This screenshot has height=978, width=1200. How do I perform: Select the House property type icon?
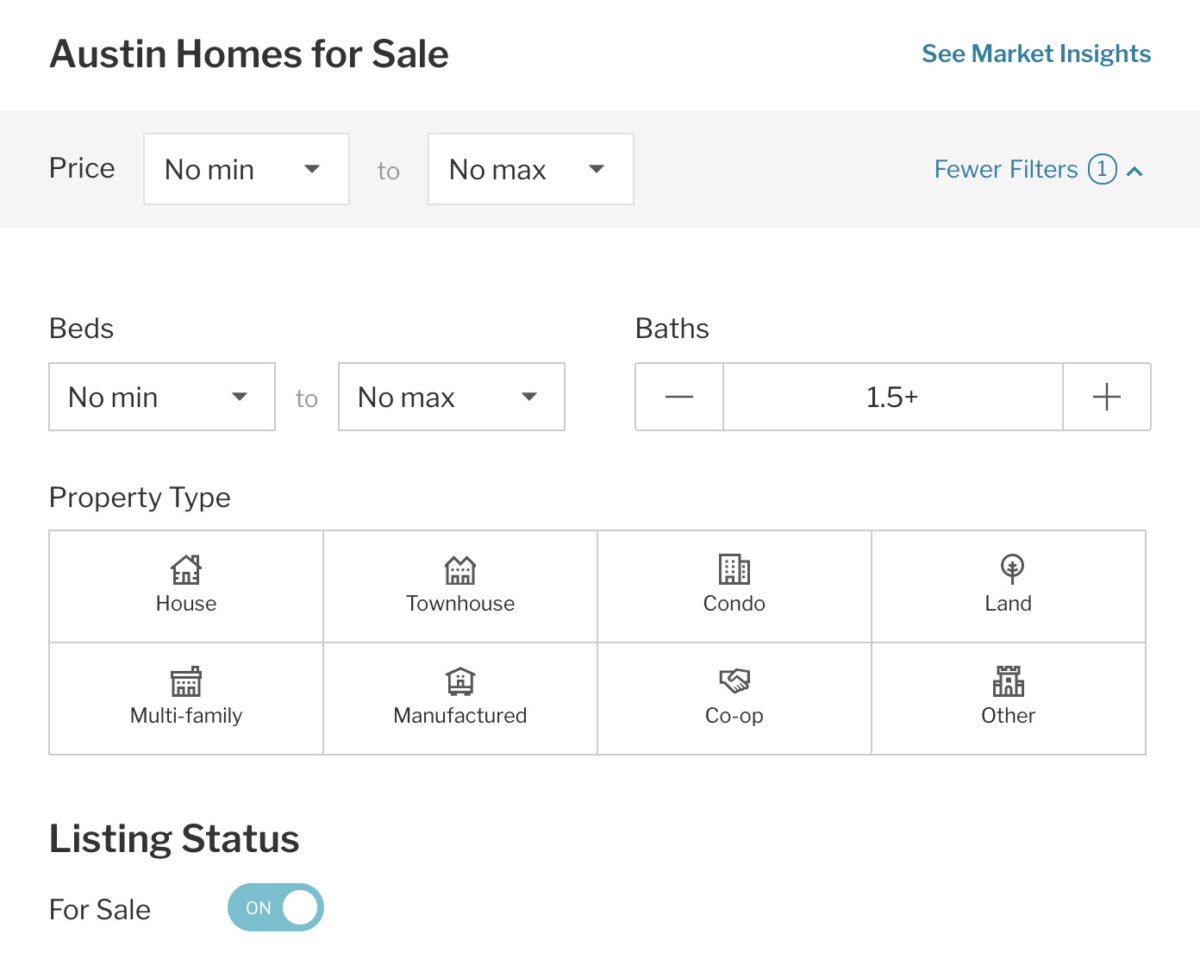click(186, 570)
